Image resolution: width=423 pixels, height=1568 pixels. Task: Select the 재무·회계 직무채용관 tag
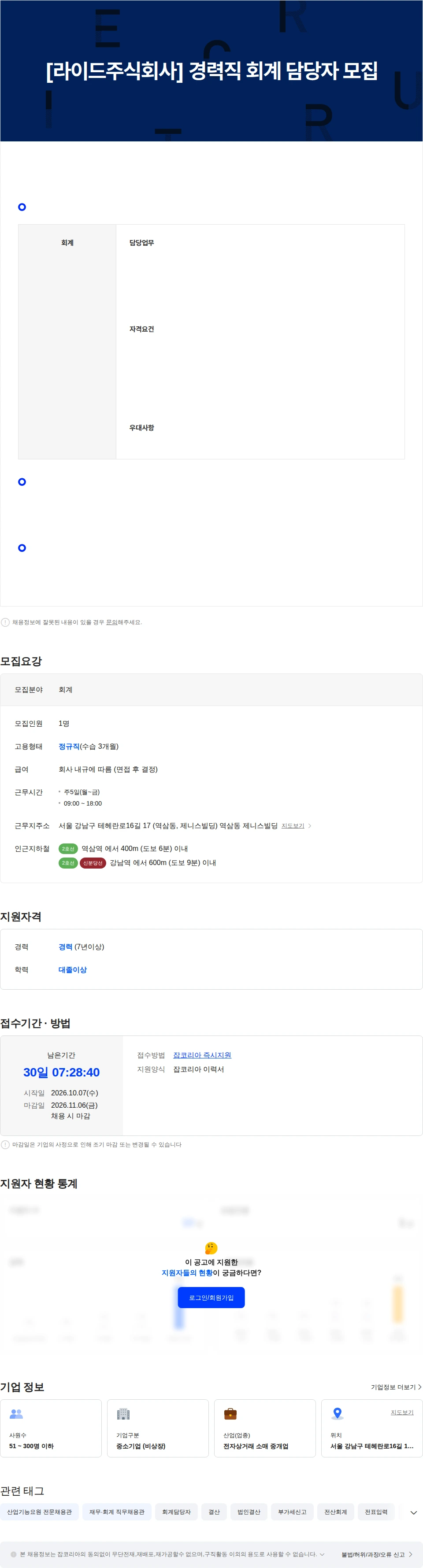click(x=117, y=1512)
